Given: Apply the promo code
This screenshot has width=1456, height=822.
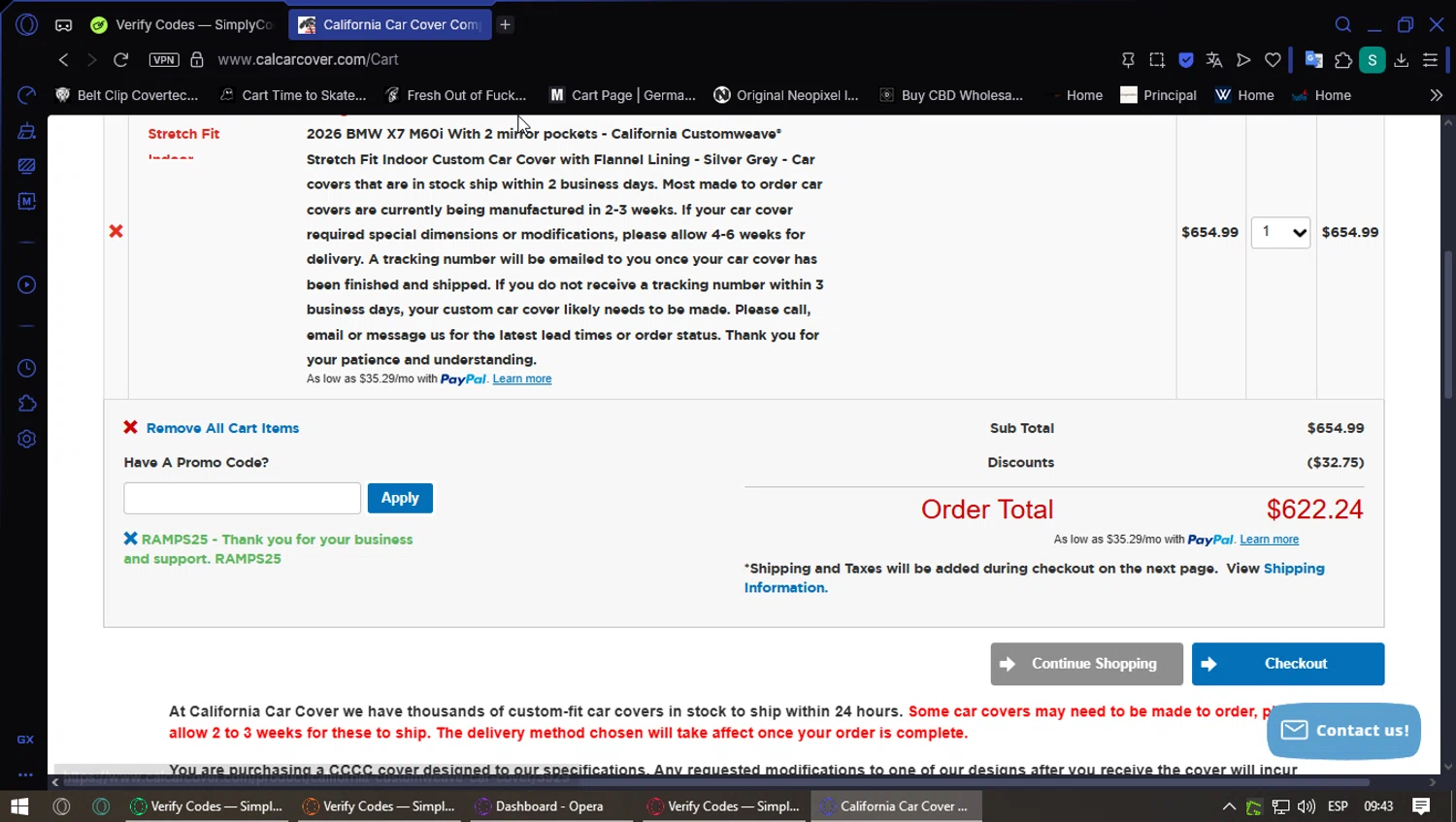Looking at the screenshot, I should pos(400,498).
